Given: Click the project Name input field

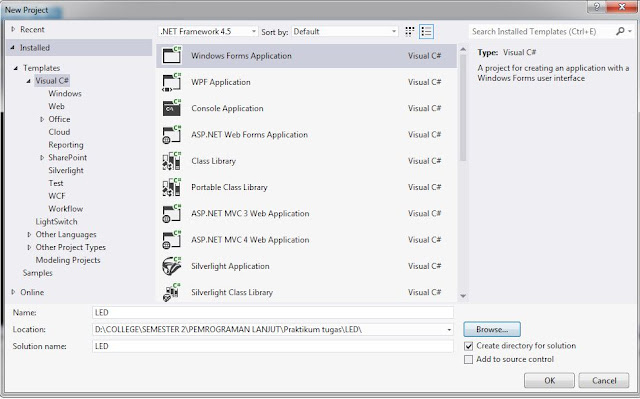Looking at the screenshot, I should (x=273, y=313).
